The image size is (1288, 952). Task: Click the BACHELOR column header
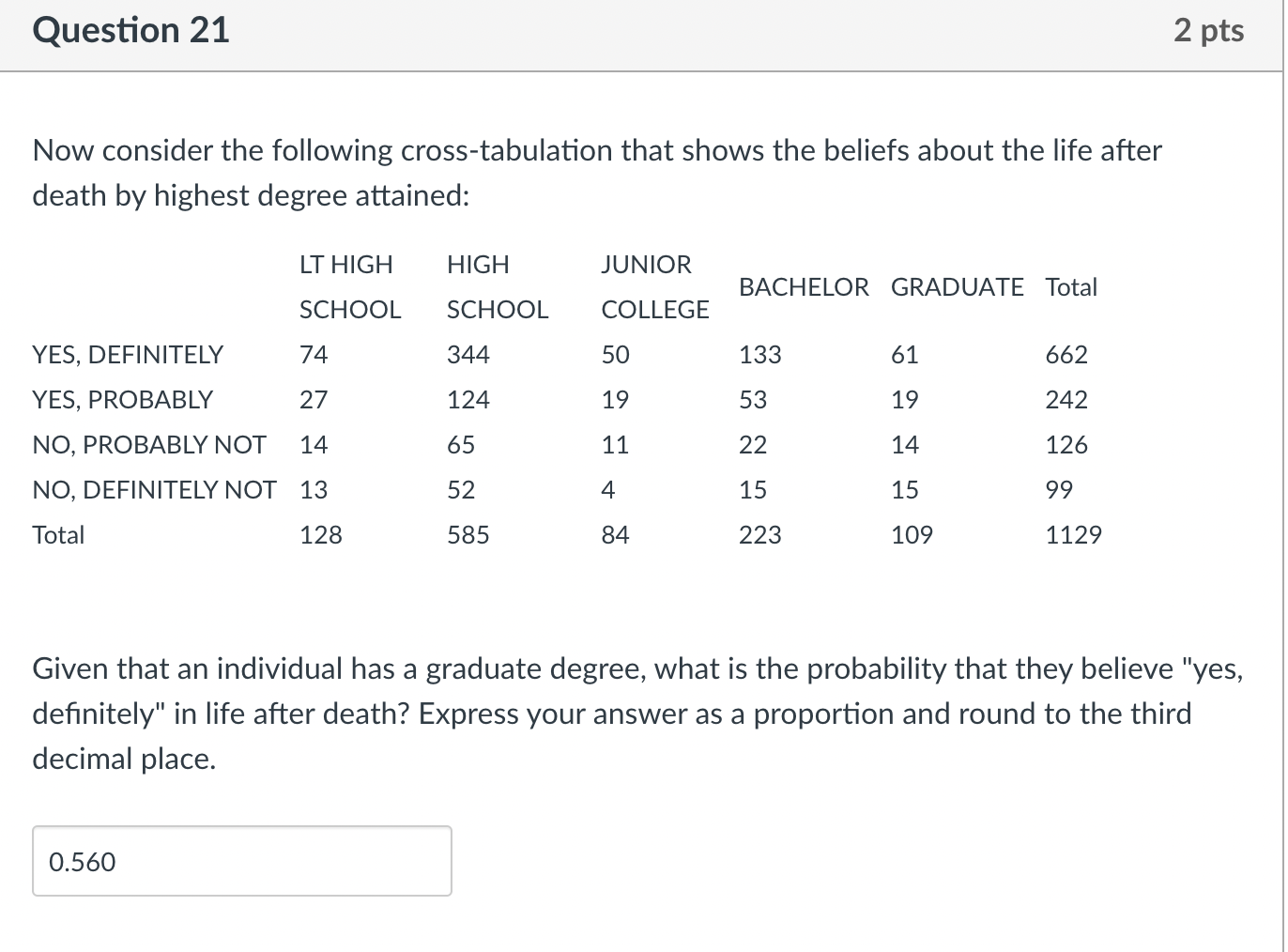click(x=804, y=287)
